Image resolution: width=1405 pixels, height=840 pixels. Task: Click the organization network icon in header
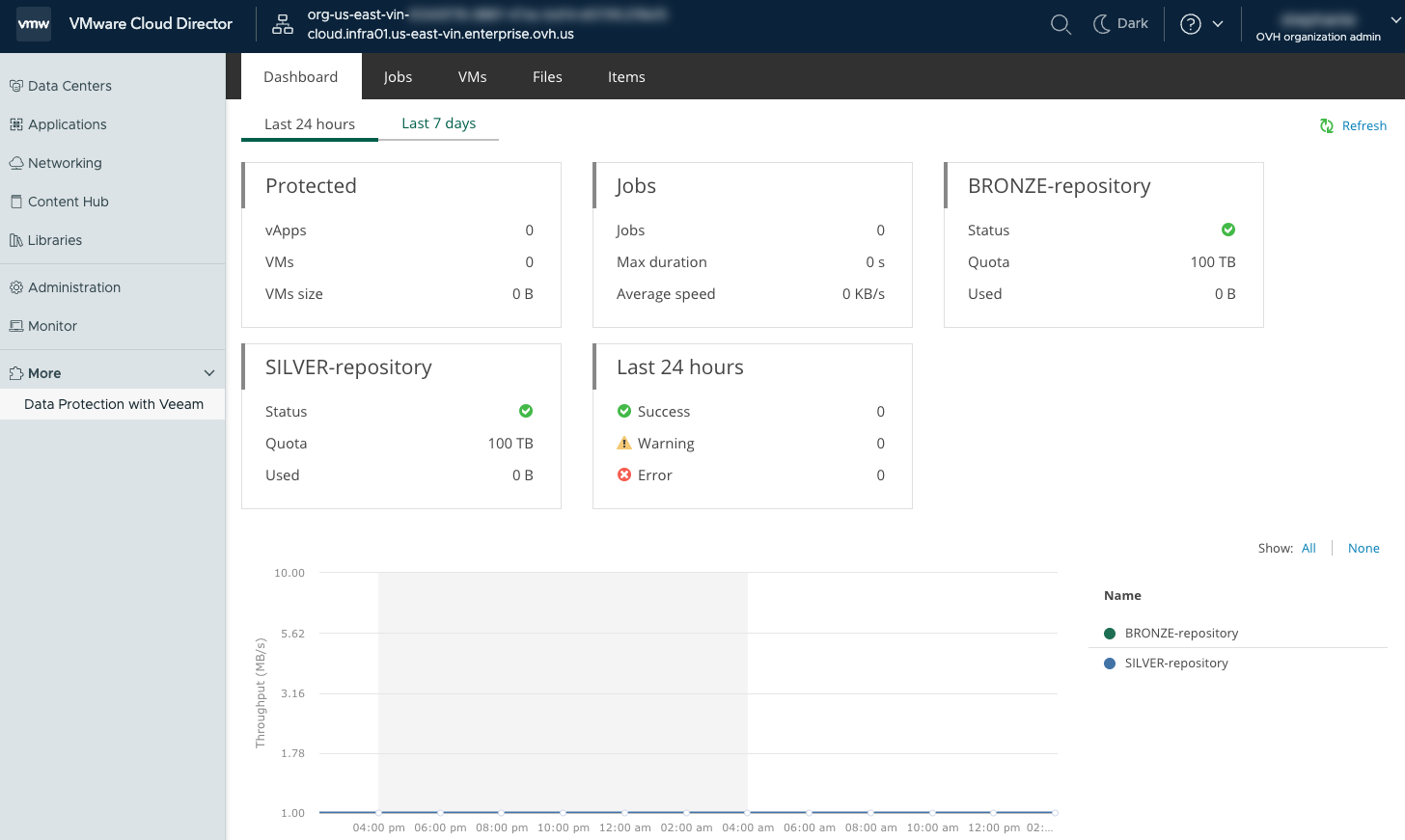(283, 25)
